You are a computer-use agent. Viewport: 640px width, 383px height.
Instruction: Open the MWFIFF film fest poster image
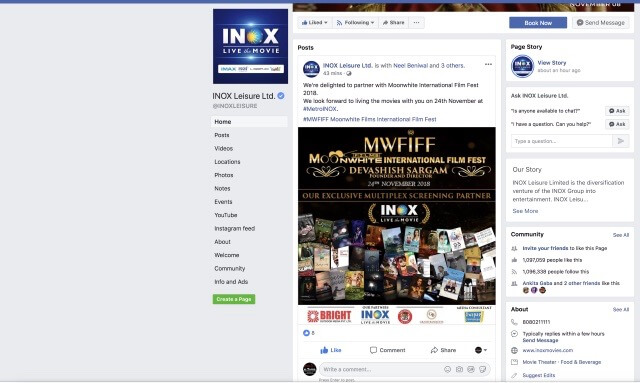(x=397, y=227)
